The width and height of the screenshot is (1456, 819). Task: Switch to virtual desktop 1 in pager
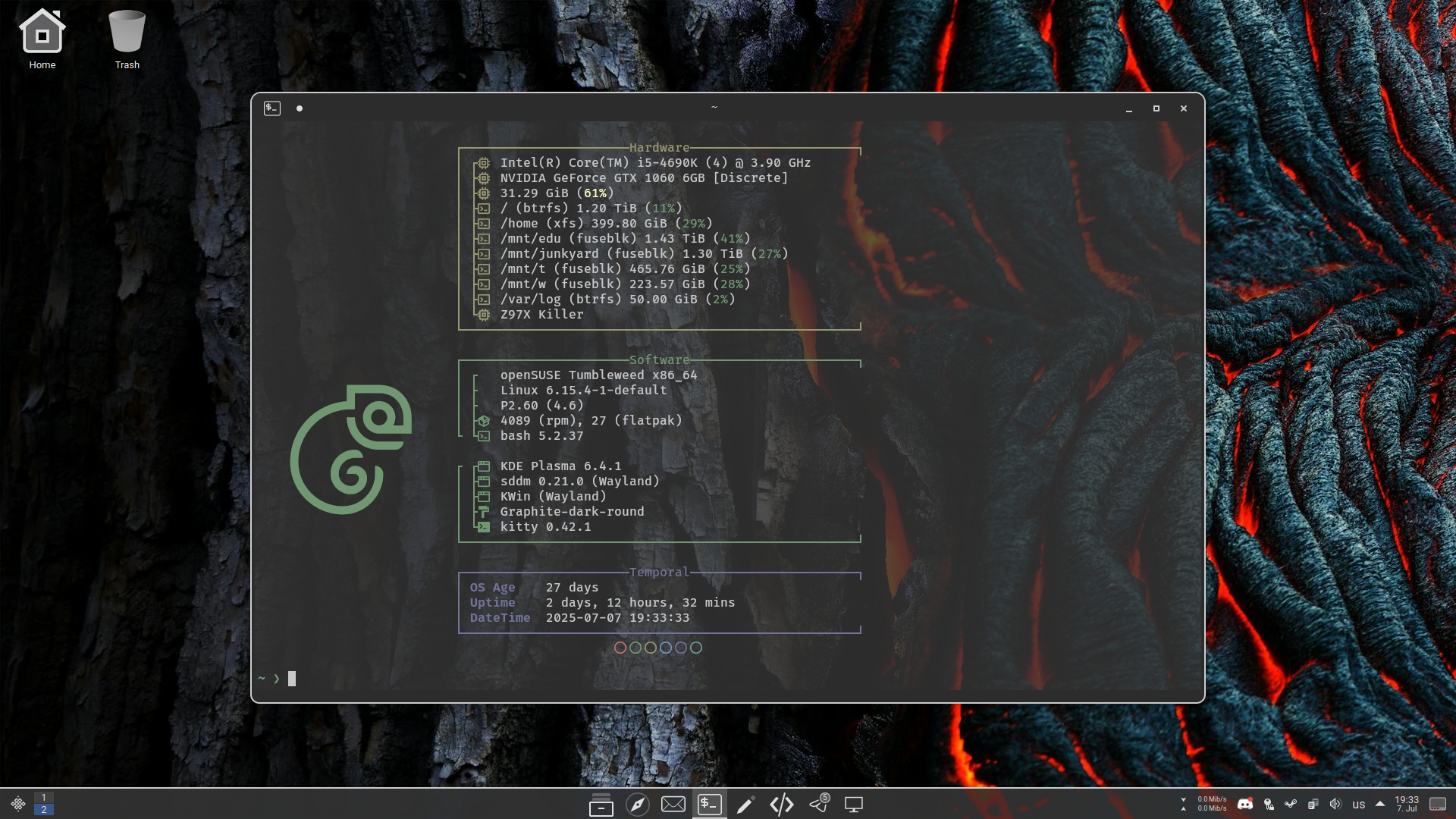[44, 798]
